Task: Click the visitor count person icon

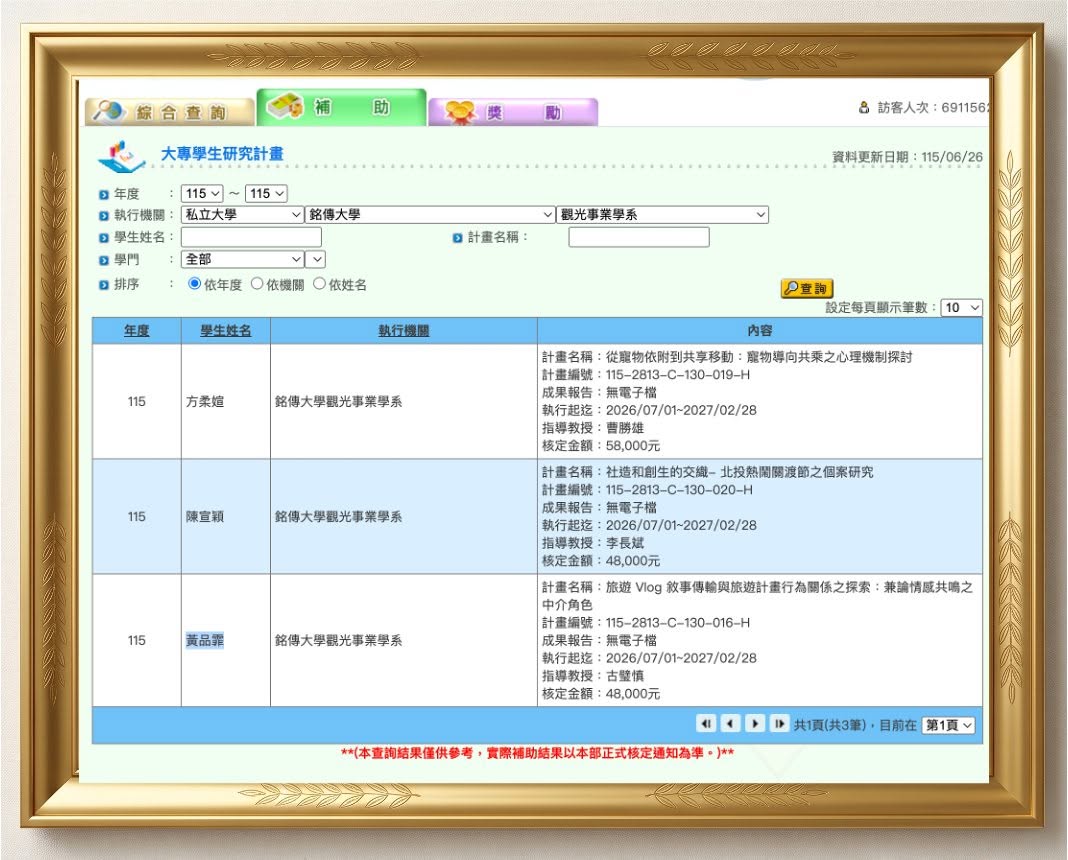Action: click(864, 108)
